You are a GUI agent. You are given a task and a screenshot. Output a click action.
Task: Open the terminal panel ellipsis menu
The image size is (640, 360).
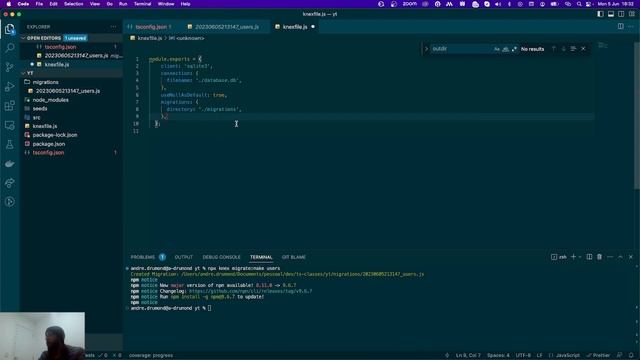click(x=610, y=257)
